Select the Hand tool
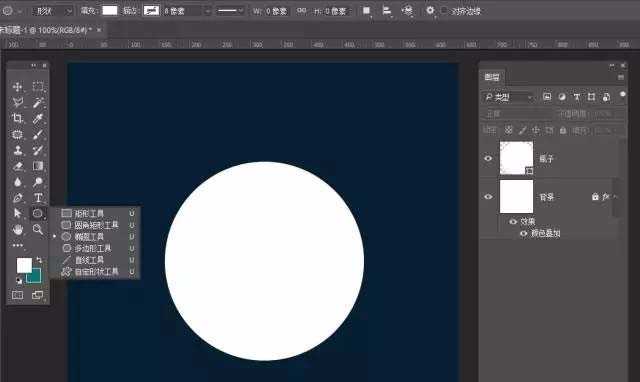The width and height of the screenshot is (640, 382). 17,229
